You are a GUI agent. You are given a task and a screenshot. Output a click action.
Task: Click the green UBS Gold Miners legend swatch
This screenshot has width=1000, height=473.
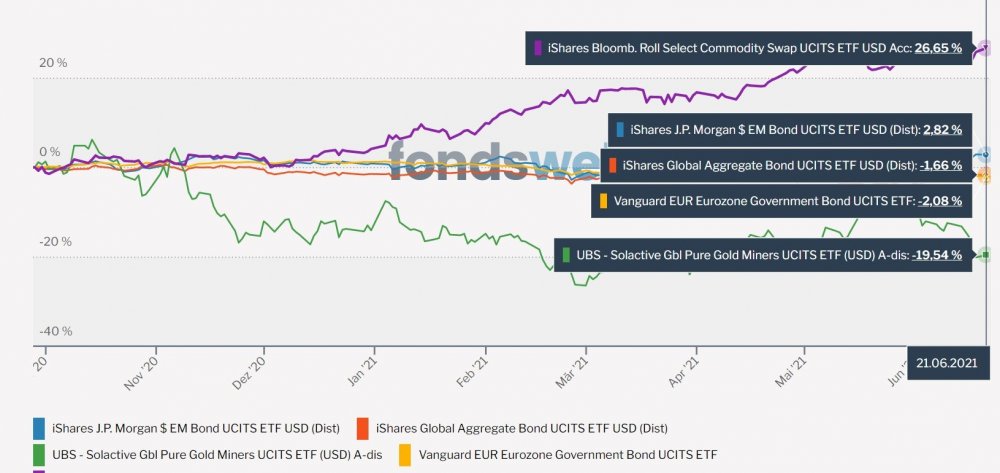(40, 453)
